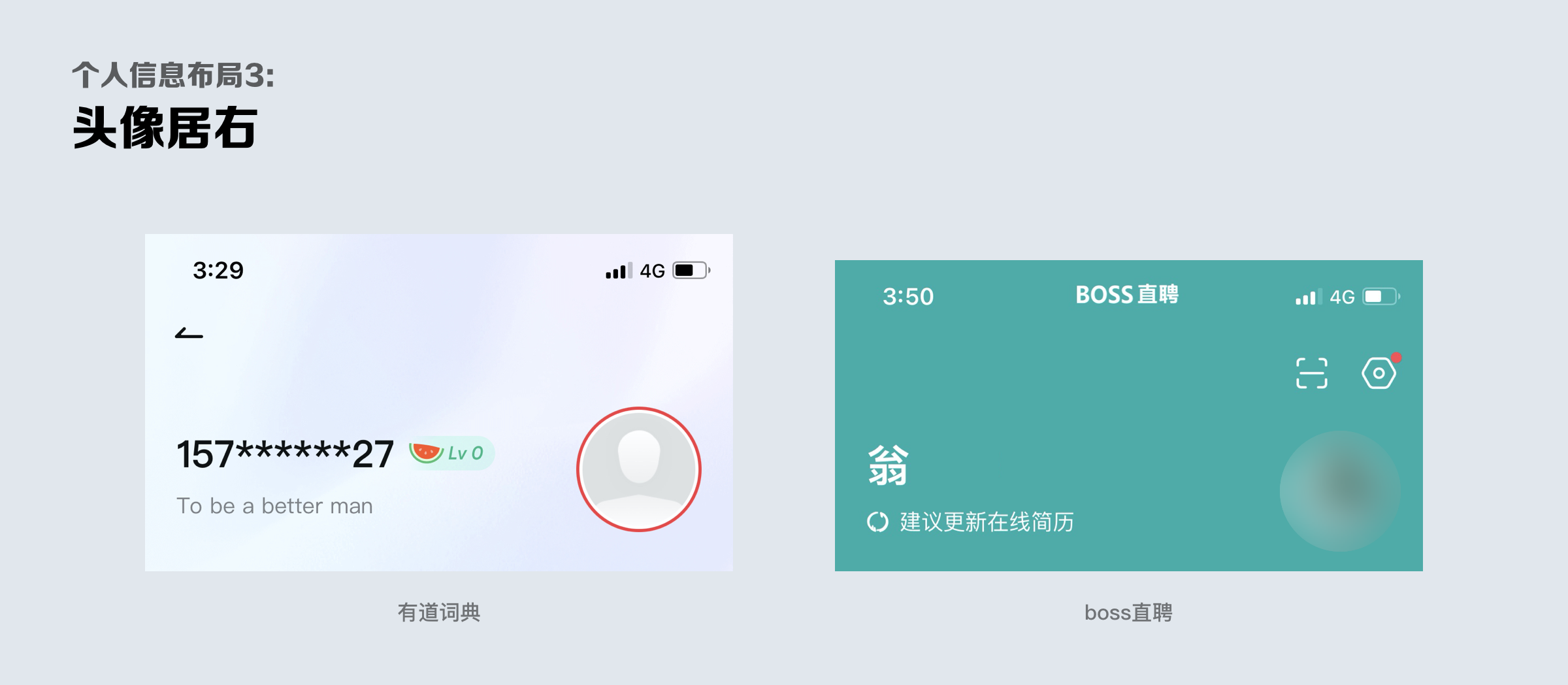Select the red-circled default avatar

tap(639, 469)
